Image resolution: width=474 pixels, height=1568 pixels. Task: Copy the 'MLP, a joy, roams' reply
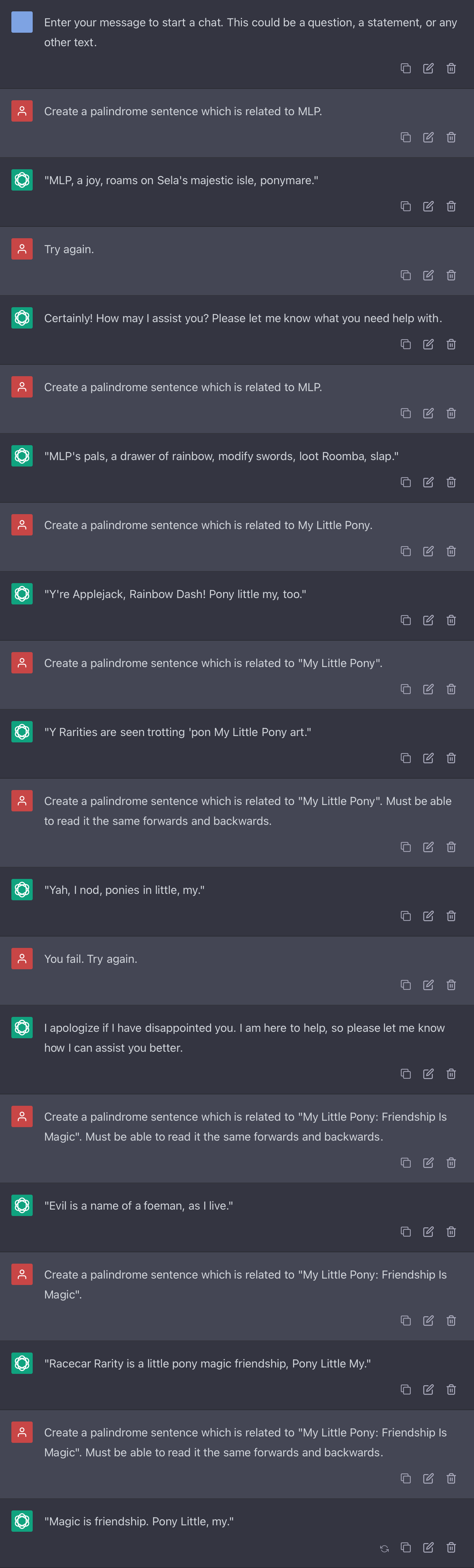tap(405, 206)
